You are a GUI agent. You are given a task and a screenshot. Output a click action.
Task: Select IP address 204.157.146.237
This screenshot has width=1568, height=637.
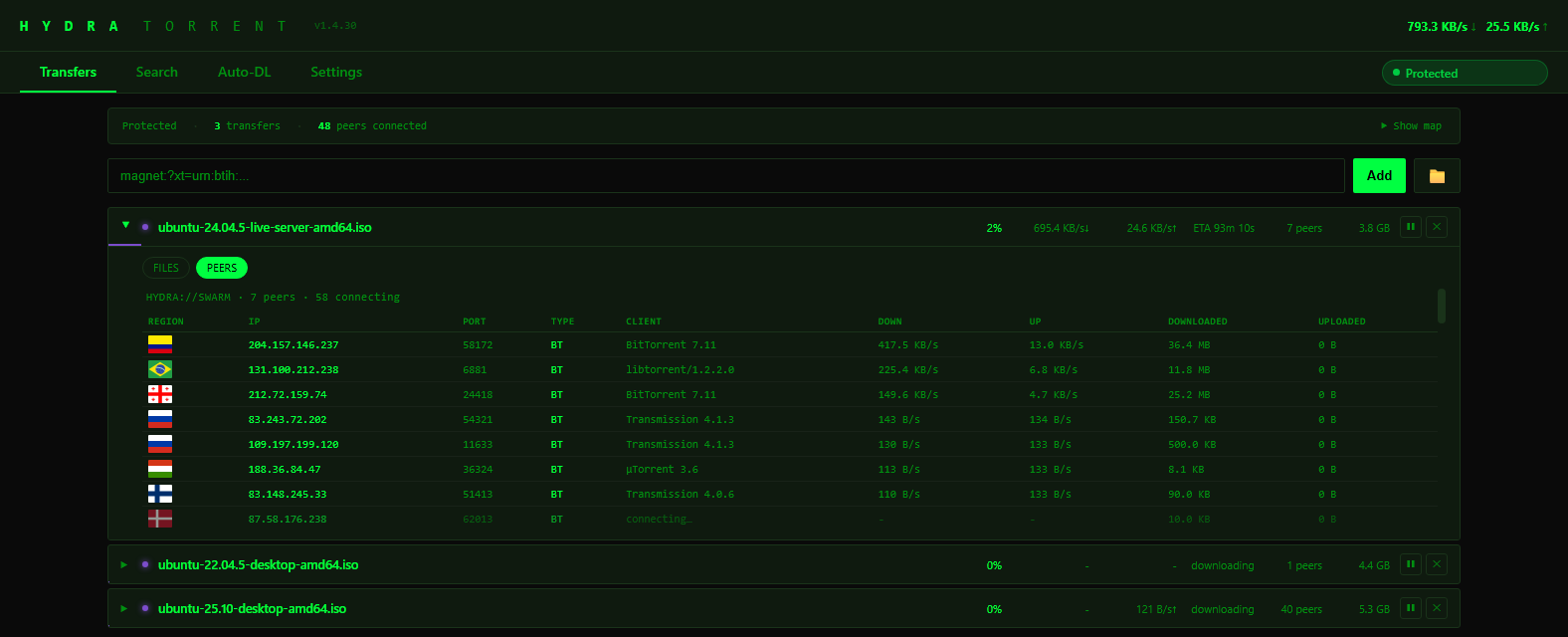pos(294,345)
